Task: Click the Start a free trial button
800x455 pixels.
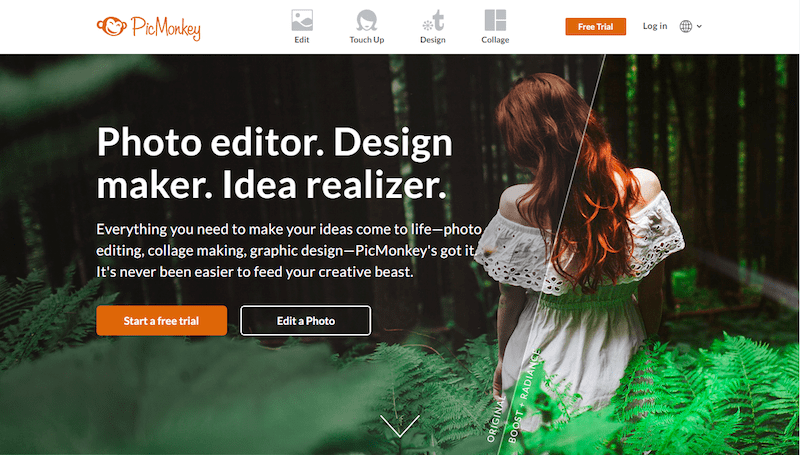Action: tap(162, 320)
